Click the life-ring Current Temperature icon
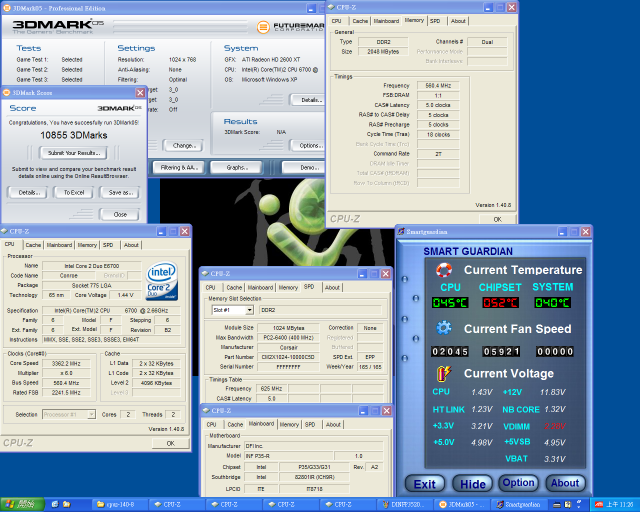The height and width of the screenshot is (512, 640). (444, 270)
